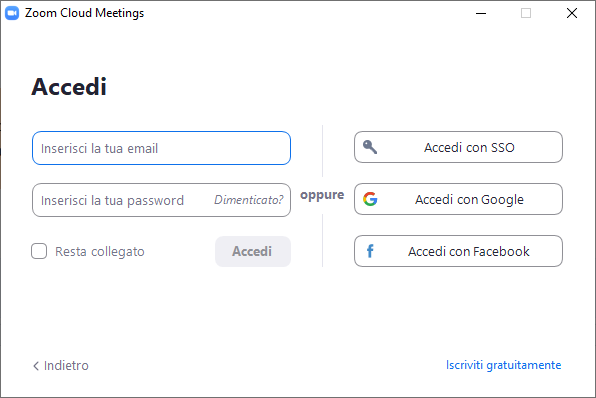Enable the Resta collegato checkbox
This screenshot has height=398, width=596.
click(x=39, y=251)
